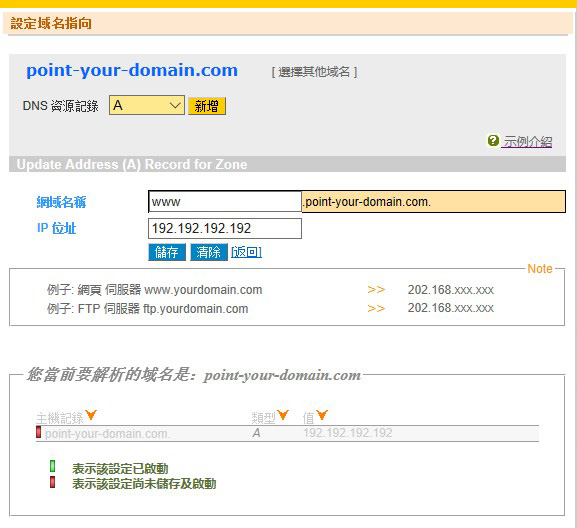The width and height of the screenshot is (577, 528).
Task: Click the green legend indicator for 已啟動
Action: (x=53, y=466)
